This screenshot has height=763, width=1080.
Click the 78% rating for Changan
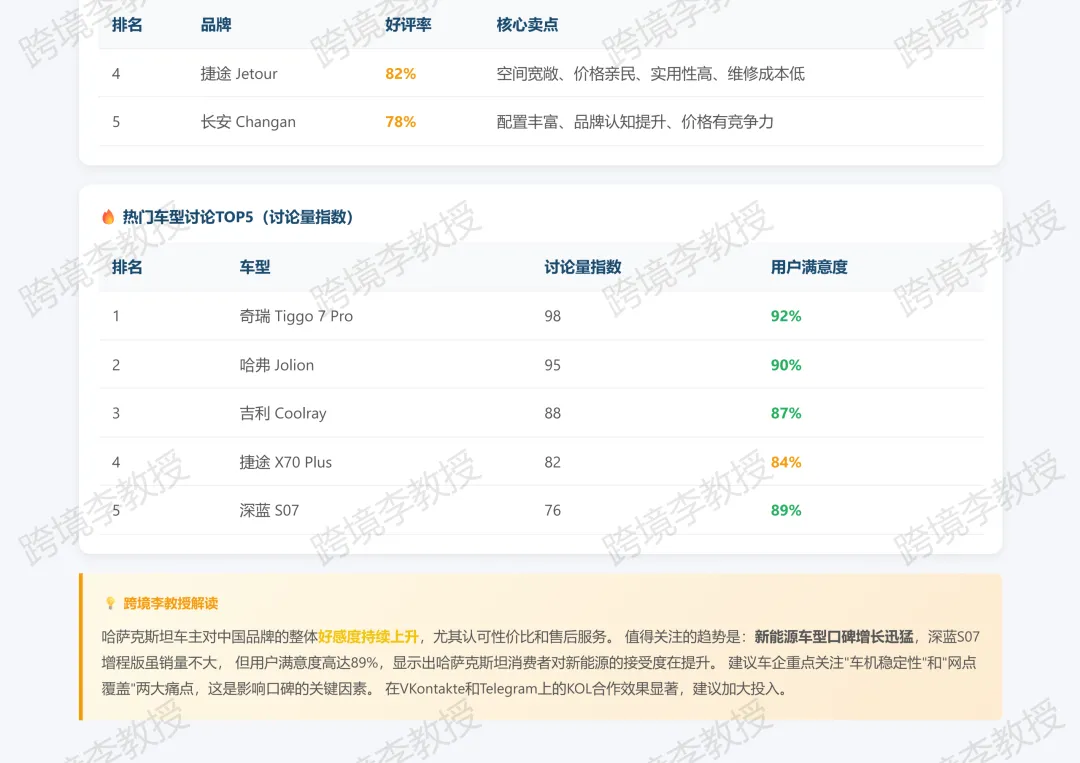coord(400,122)
